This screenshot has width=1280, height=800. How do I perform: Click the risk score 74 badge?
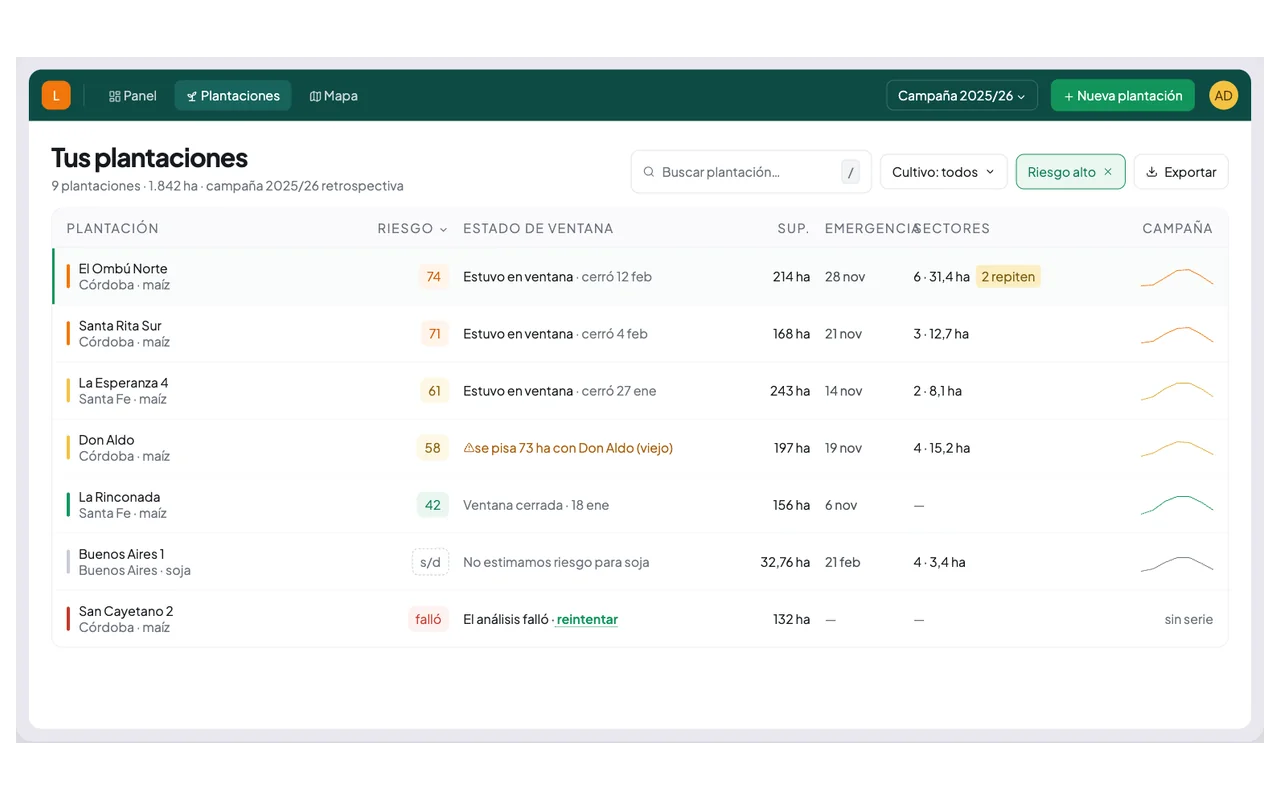click(434, 277)
